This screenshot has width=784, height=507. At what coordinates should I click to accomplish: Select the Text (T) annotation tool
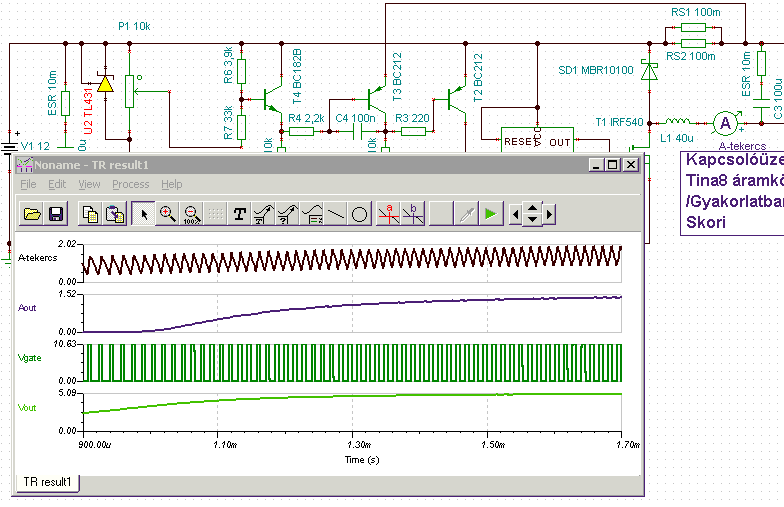(x=239, y=213)
